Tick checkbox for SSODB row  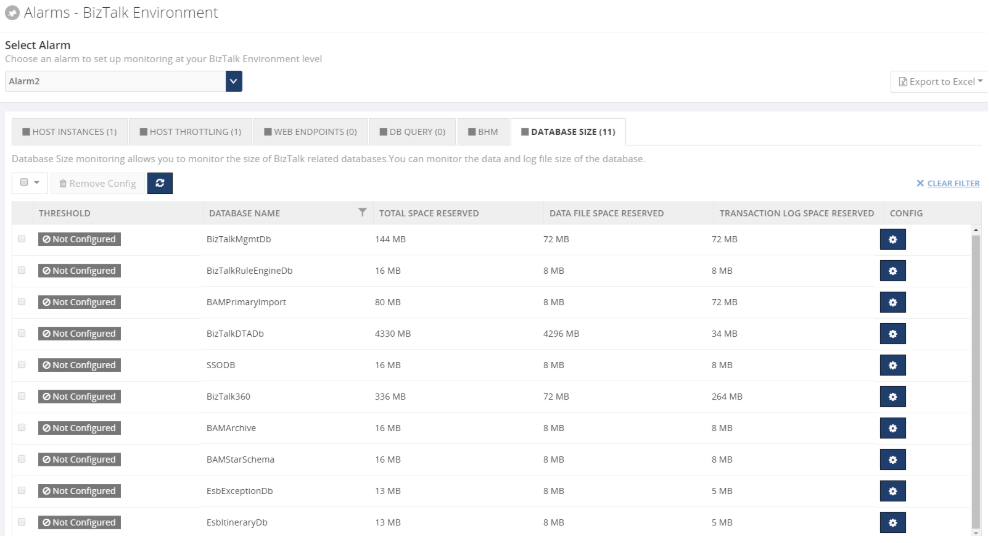pos(22,365)
